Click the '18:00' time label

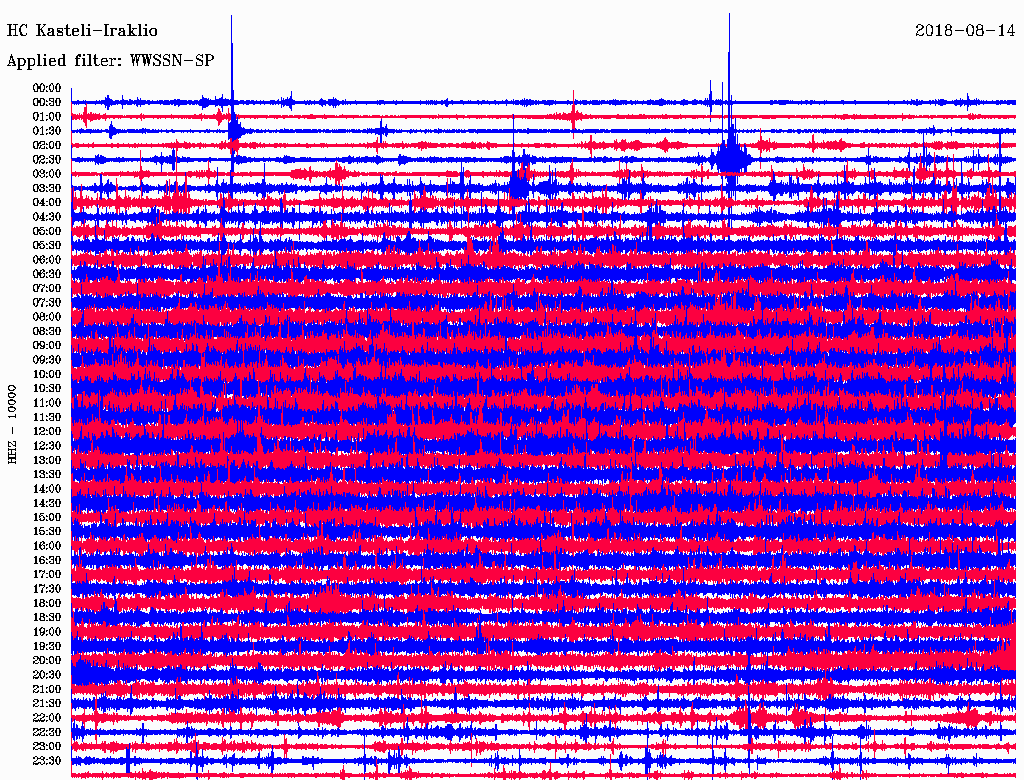tap(47, 603)
